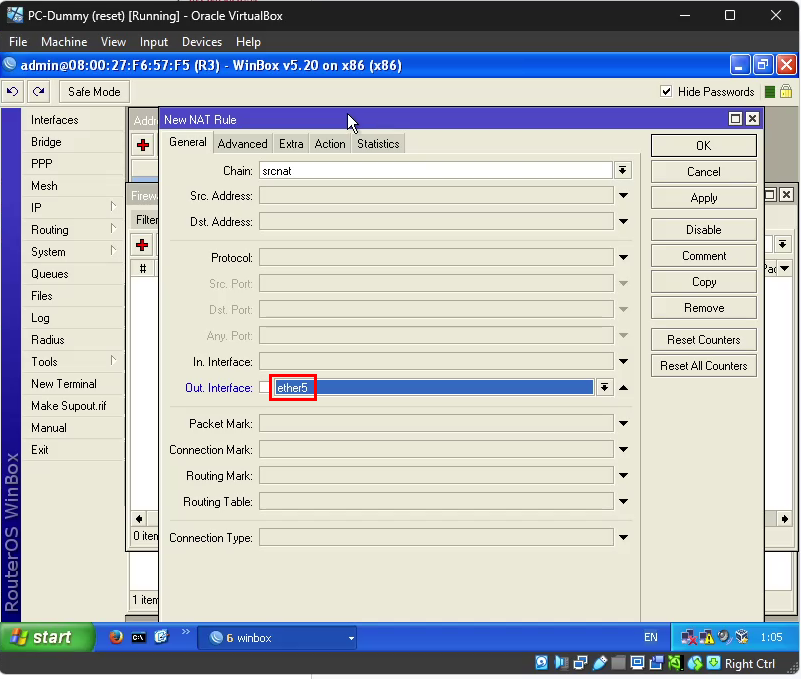Click the Comment button
801x679 pixels.
click(x=703, y=256)
